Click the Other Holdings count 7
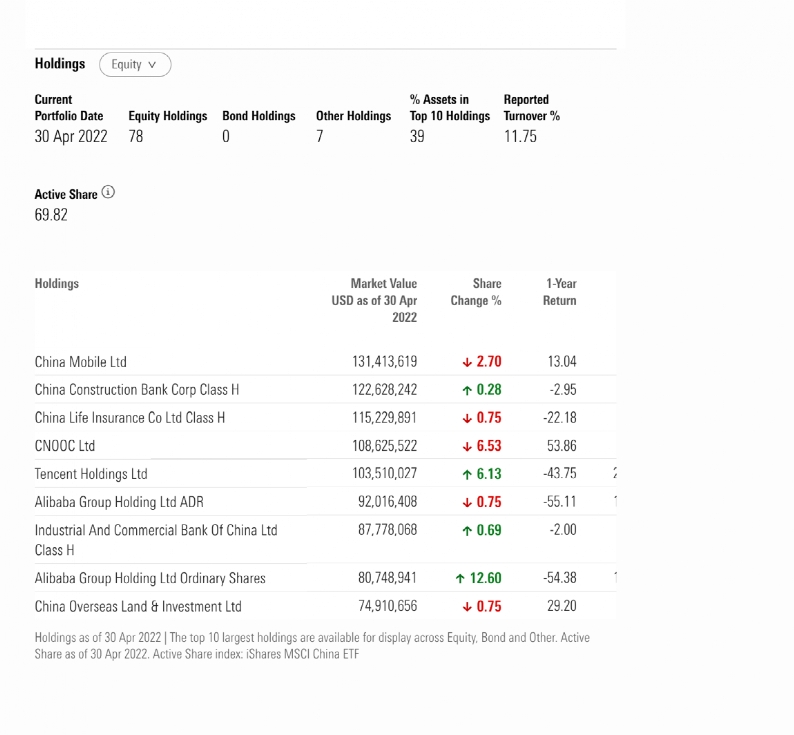 (x=320, y=137)
